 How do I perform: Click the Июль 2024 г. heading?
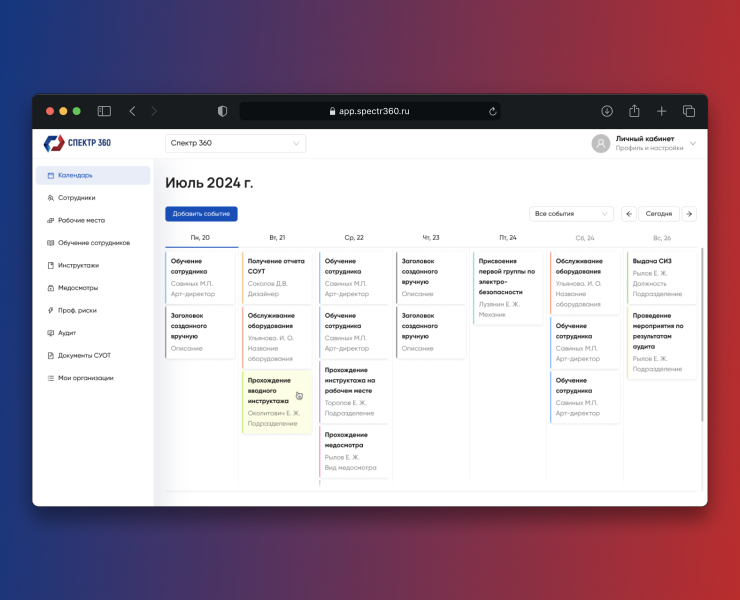(x=209, y=183)
